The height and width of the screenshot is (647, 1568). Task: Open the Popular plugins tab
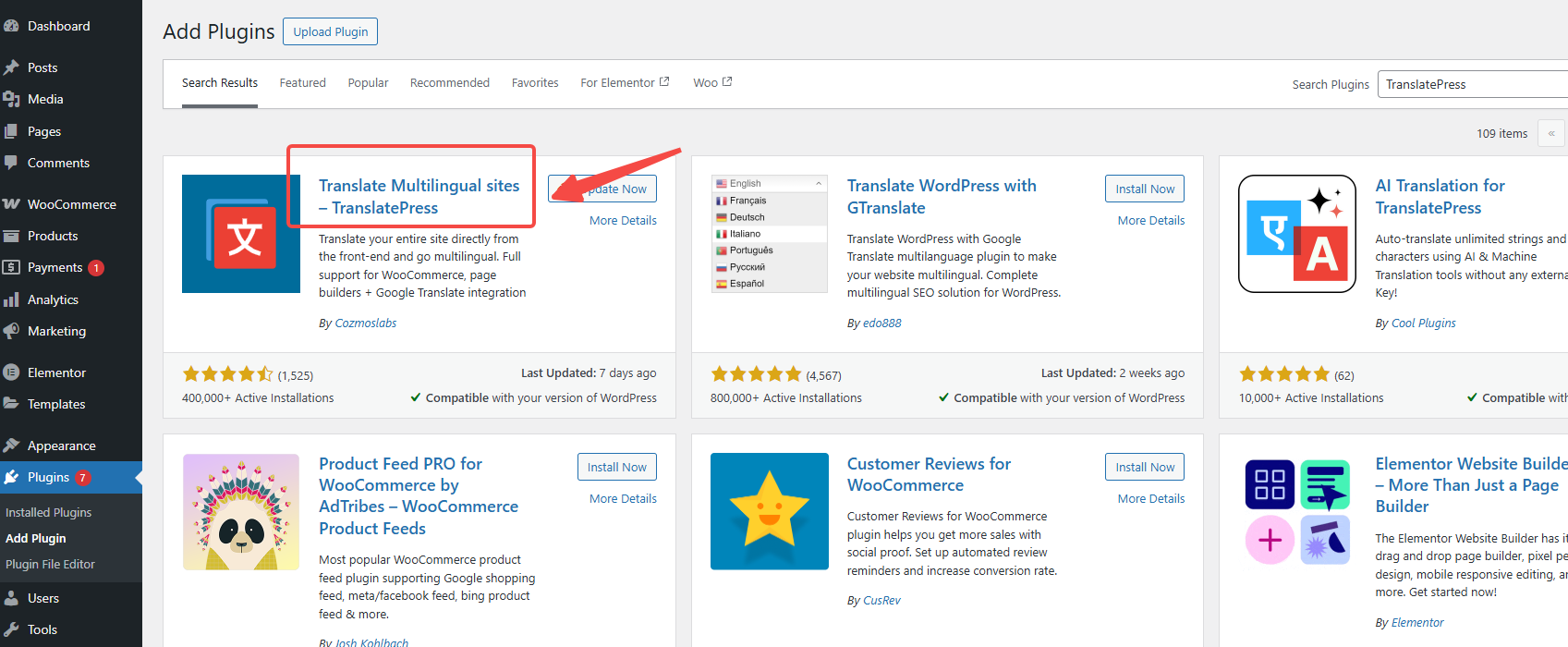pos(368,83)
